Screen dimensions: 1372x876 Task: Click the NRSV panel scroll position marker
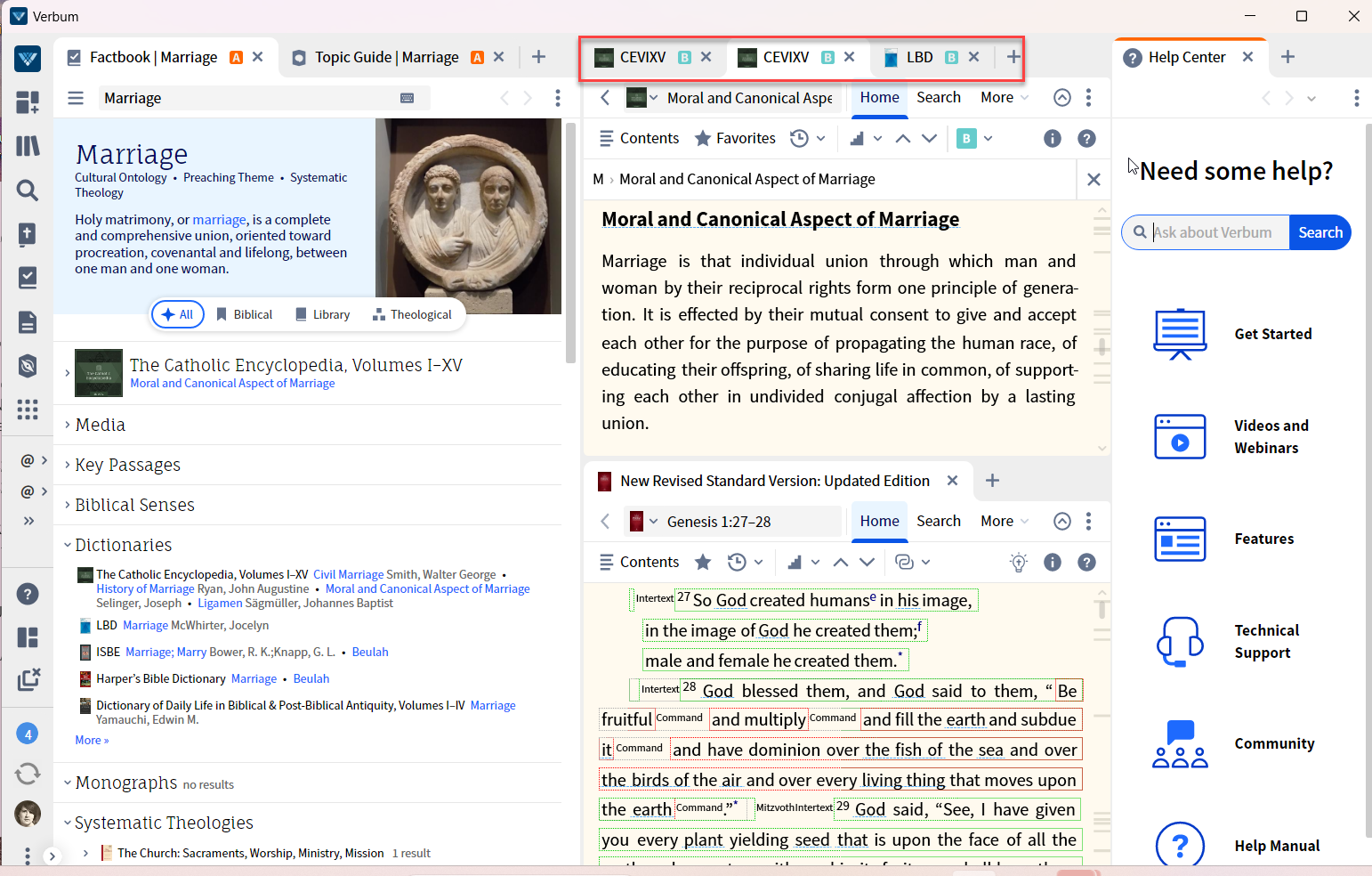click(1102, 610)
